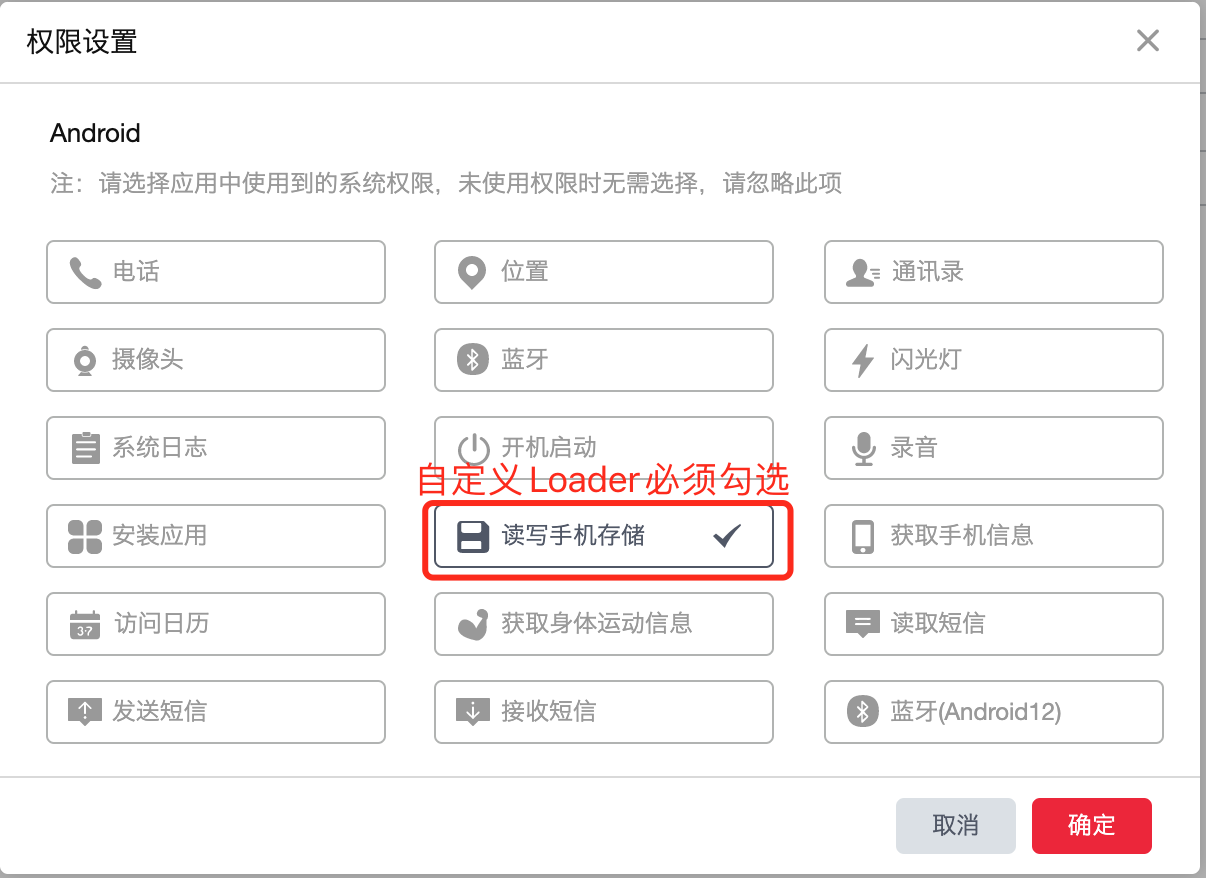Click the Bluetooth icon next to 蓝牙
1206x878 pixels.
pos(472,360)
